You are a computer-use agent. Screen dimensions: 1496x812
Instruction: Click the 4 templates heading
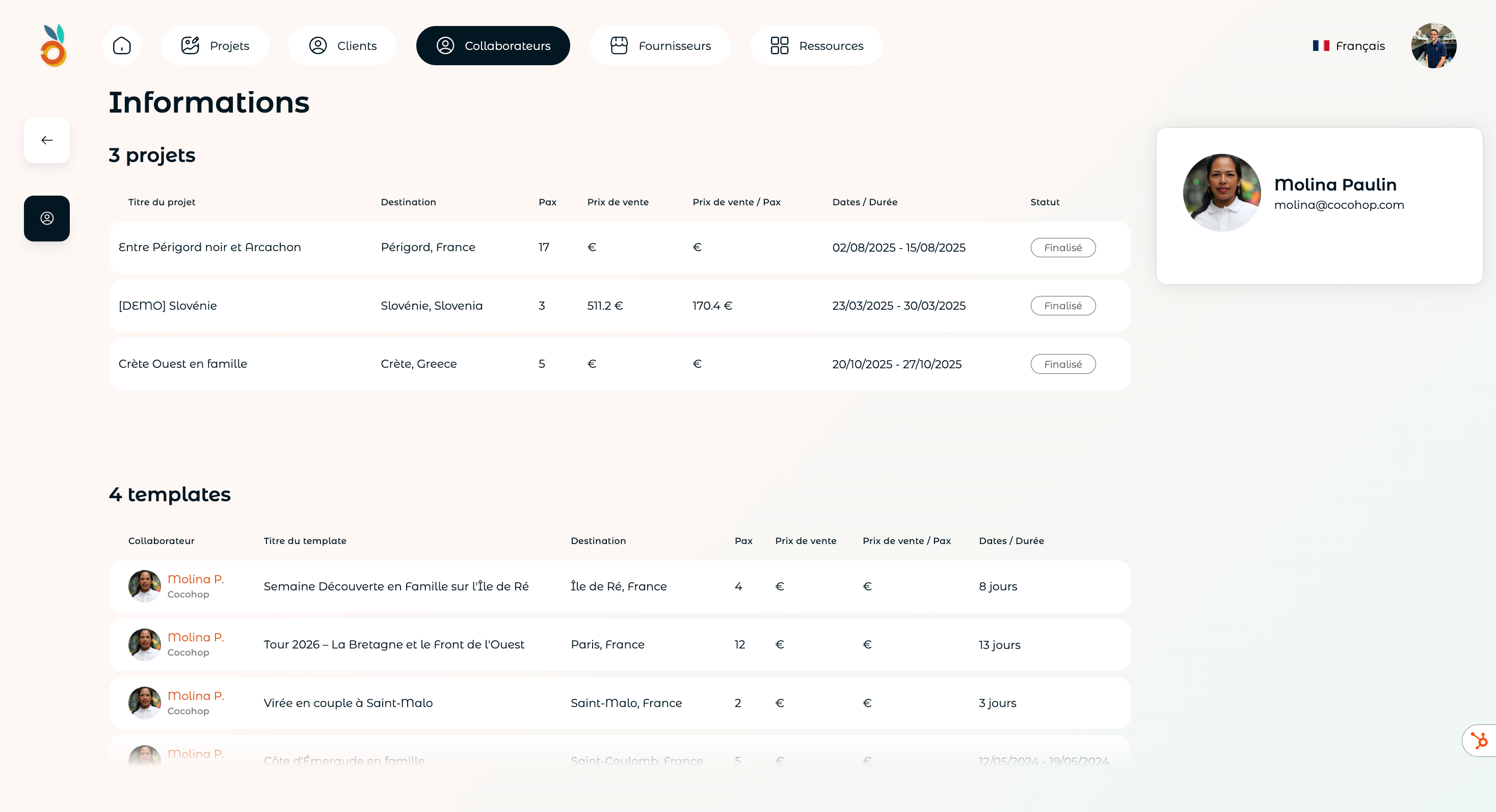(170, 494)
